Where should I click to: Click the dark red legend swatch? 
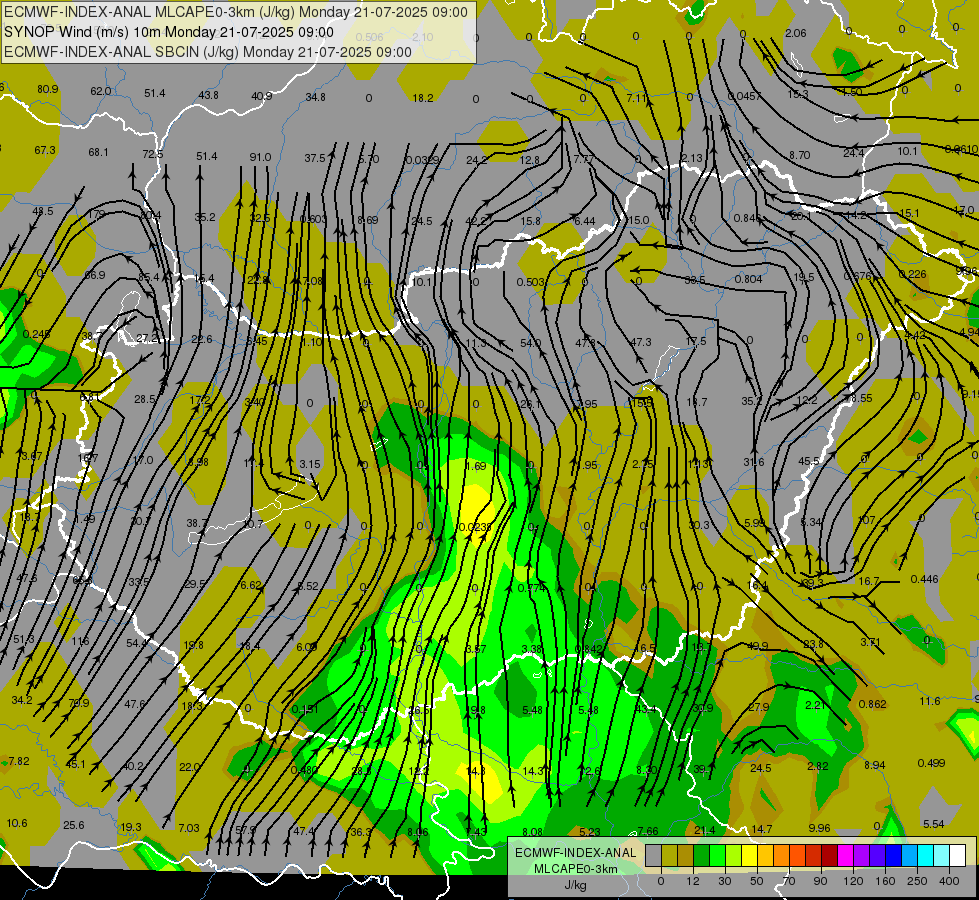[829, 855]
